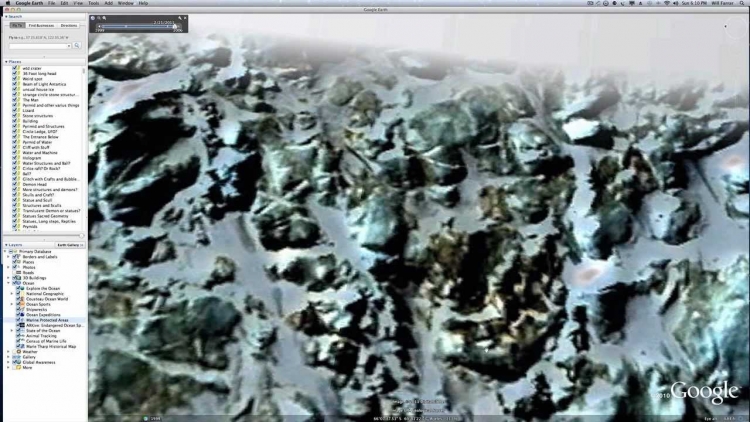Open the Earth Gallery button
The width and height of the screenshot is (750, 422).
70,245
